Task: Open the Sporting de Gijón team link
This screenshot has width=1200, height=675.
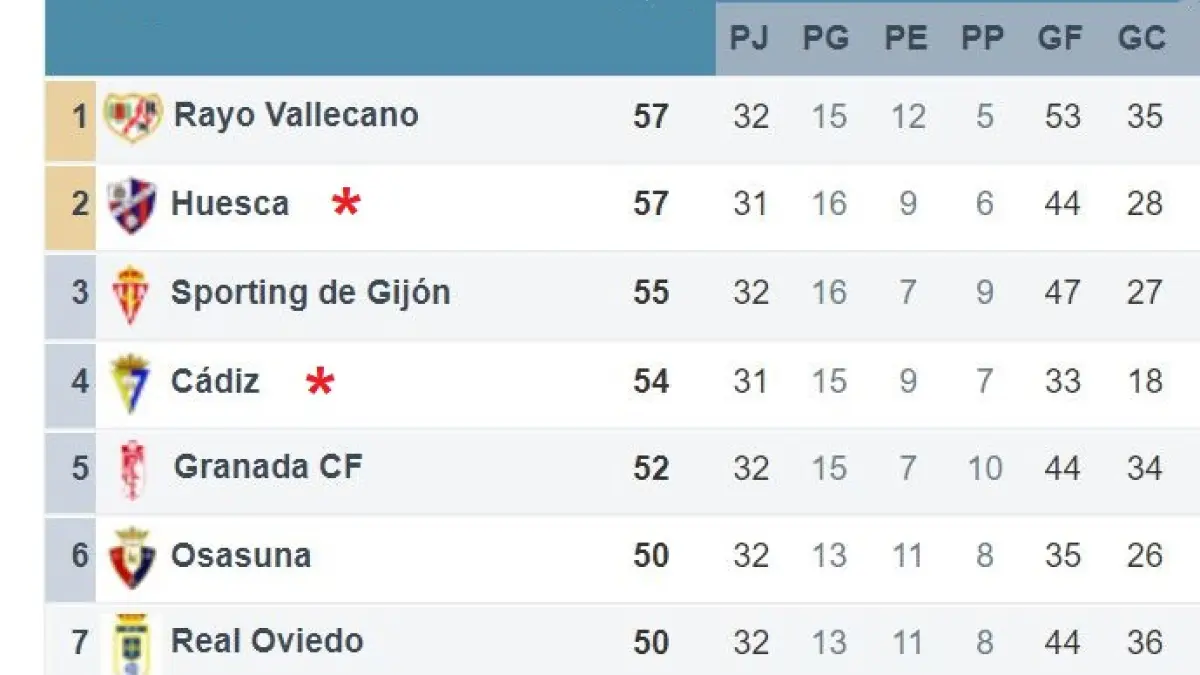Action: pyautogui.click(x=310, y=293)
